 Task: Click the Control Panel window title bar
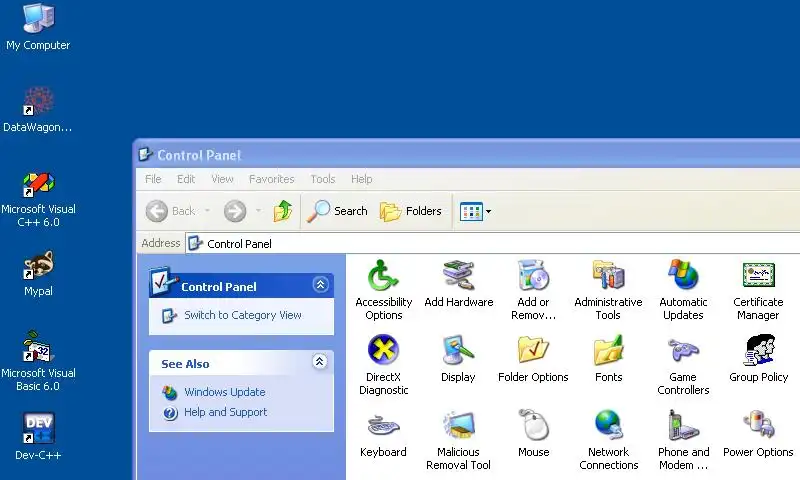pos(467,155)
